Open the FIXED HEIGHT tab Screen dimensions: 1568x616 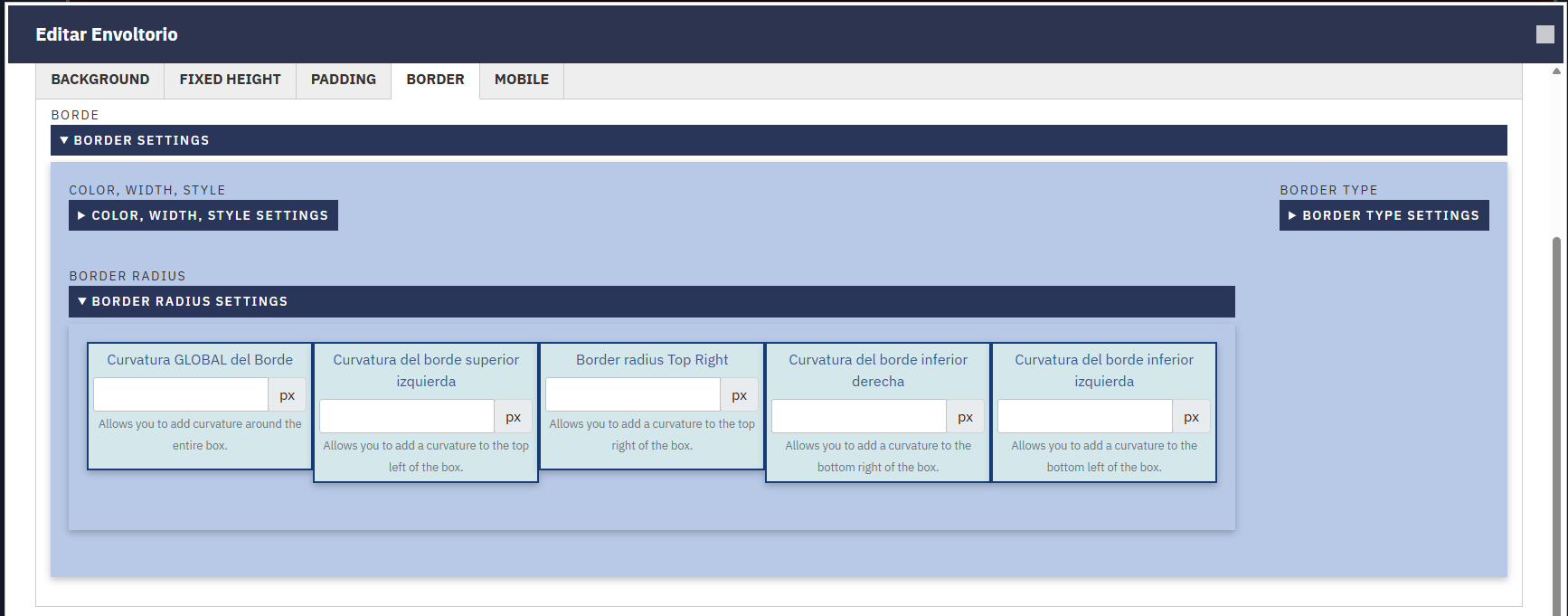pos(230,80)
